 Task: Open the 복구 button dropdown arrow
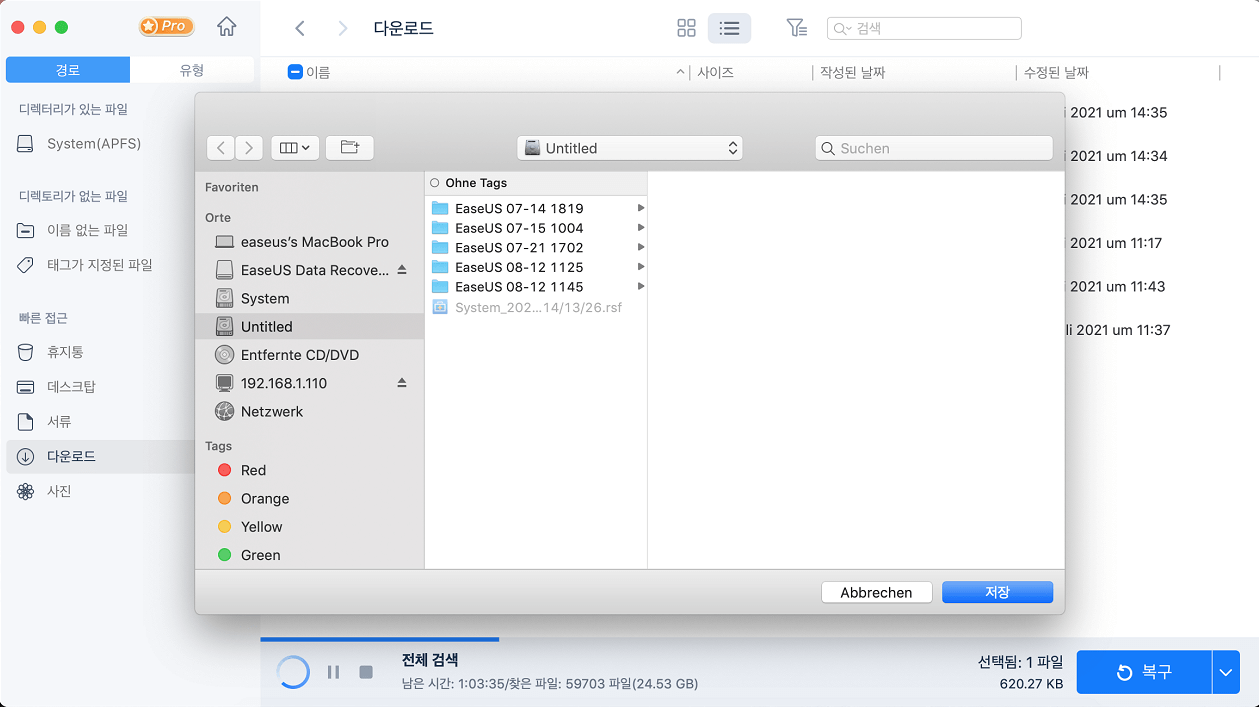(x=1226, y=672)
